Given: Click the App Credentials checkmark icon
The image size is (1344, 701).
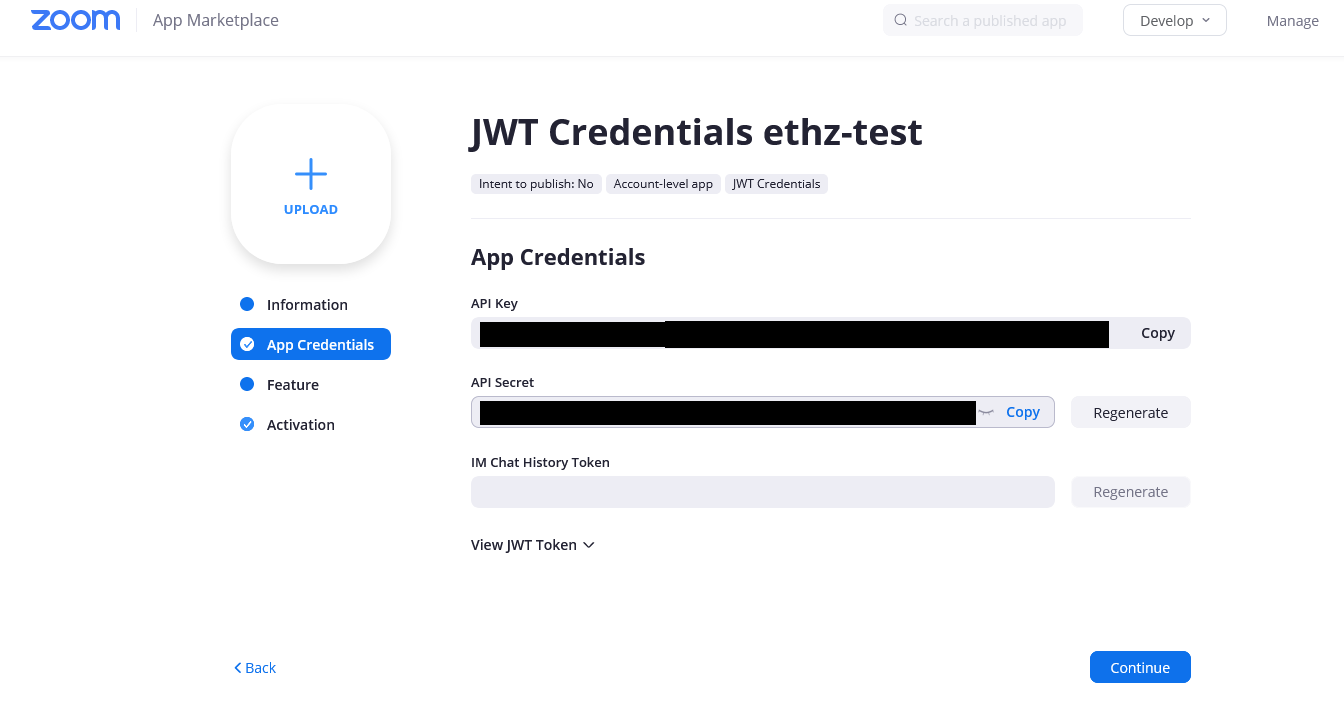Looking at the screenshot, I should 247,344.
